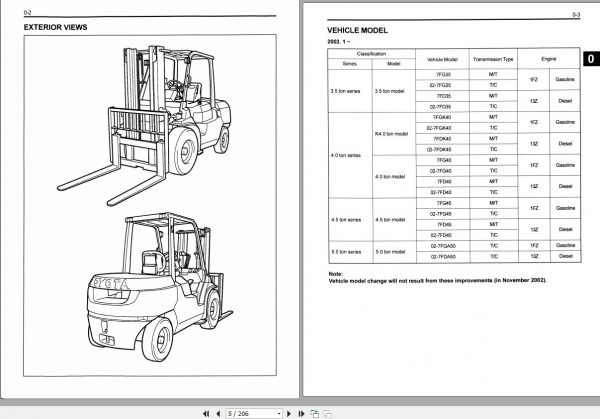This screenshot has width=600, height=419.
Task: Click the 7FD45 vehicle model cell
Action: 443,225
